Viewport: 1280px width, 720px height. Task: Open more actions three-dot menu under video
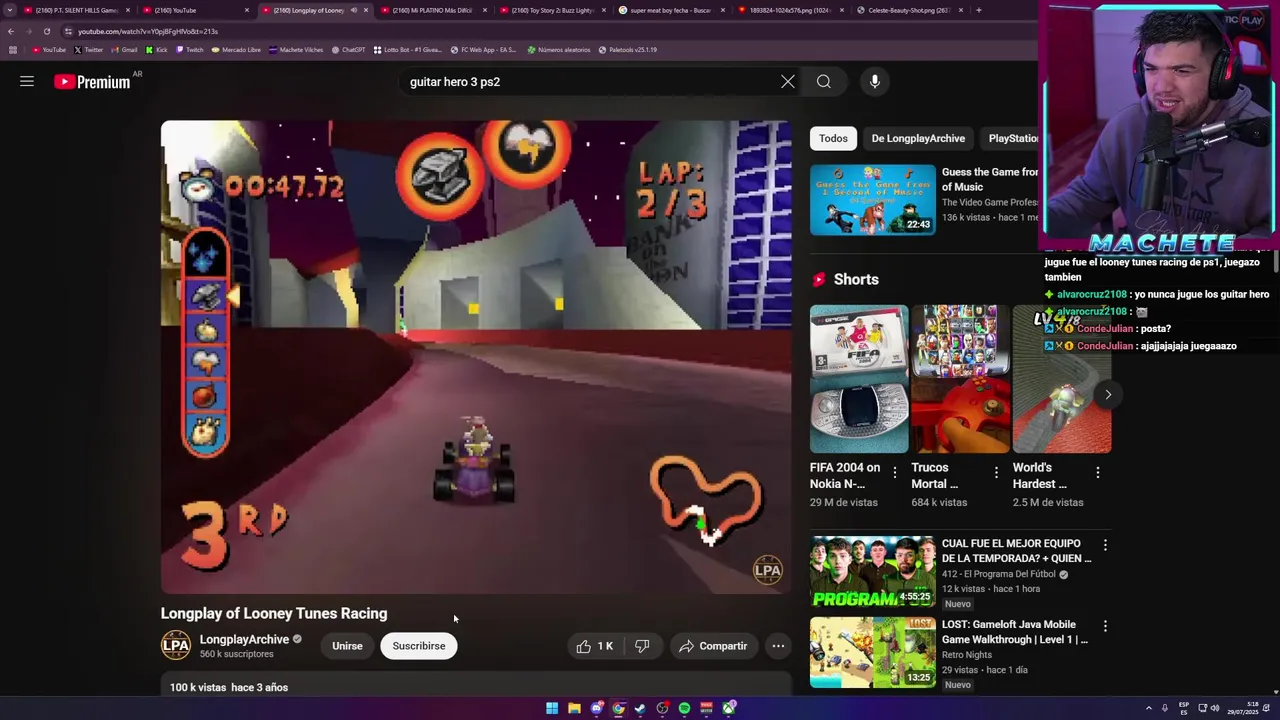[x=778, y=646]
